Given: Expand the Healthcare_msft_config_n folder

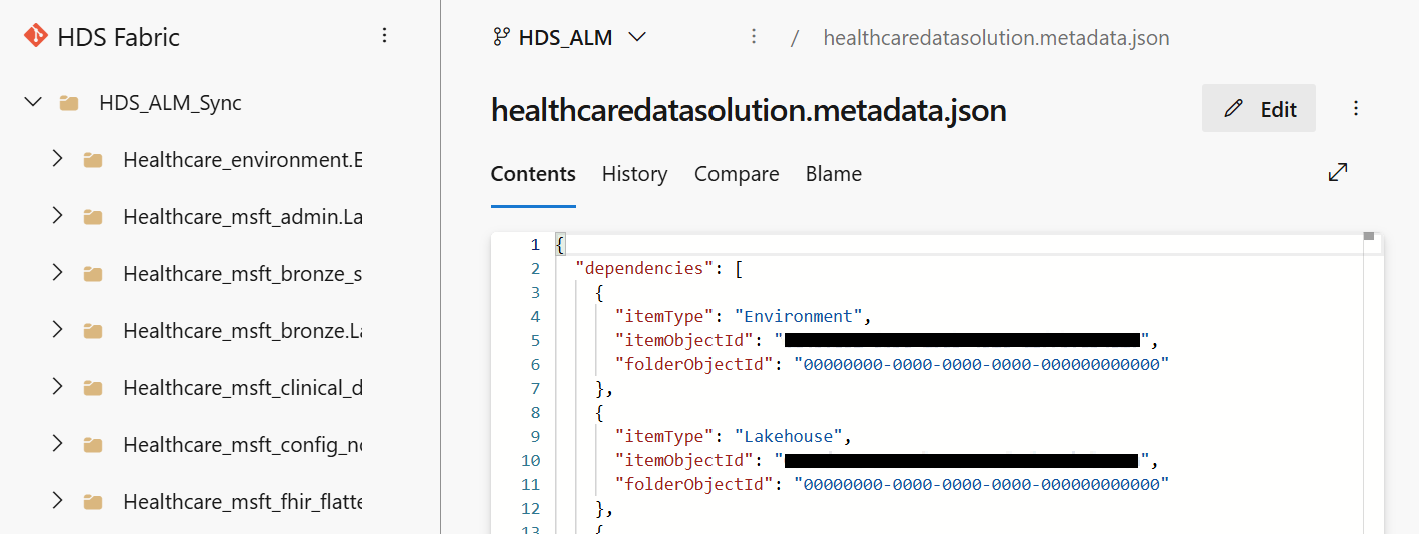Looking at the screenshot, I should tap(57, 443).
